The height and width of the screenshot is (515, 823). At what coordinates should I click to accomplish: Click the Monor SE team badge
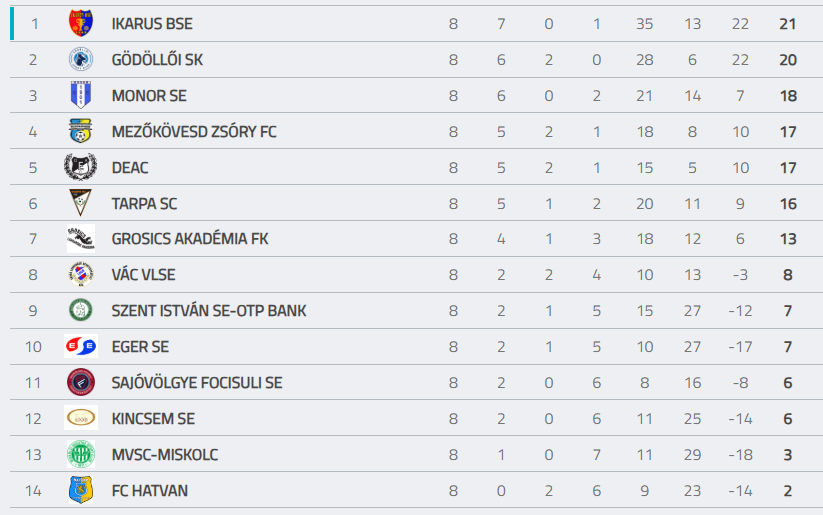[80, 95]
